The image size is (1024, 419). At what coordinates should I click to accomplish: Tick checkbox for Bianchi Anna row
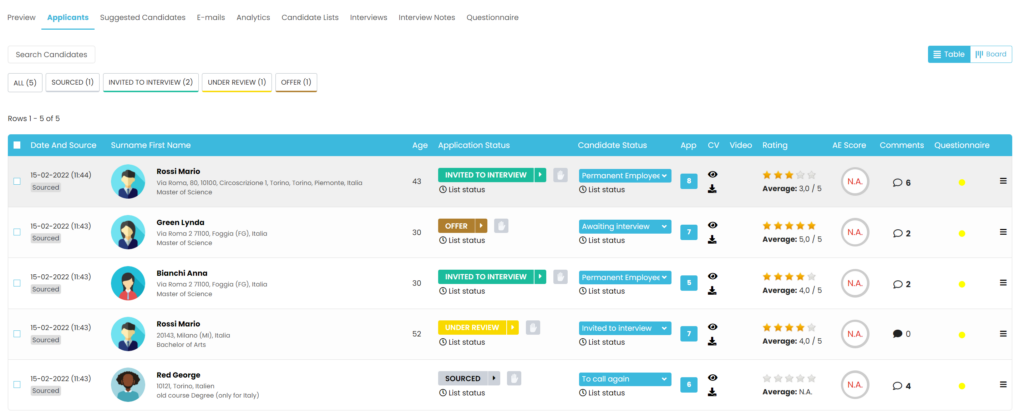coord(17,283)
